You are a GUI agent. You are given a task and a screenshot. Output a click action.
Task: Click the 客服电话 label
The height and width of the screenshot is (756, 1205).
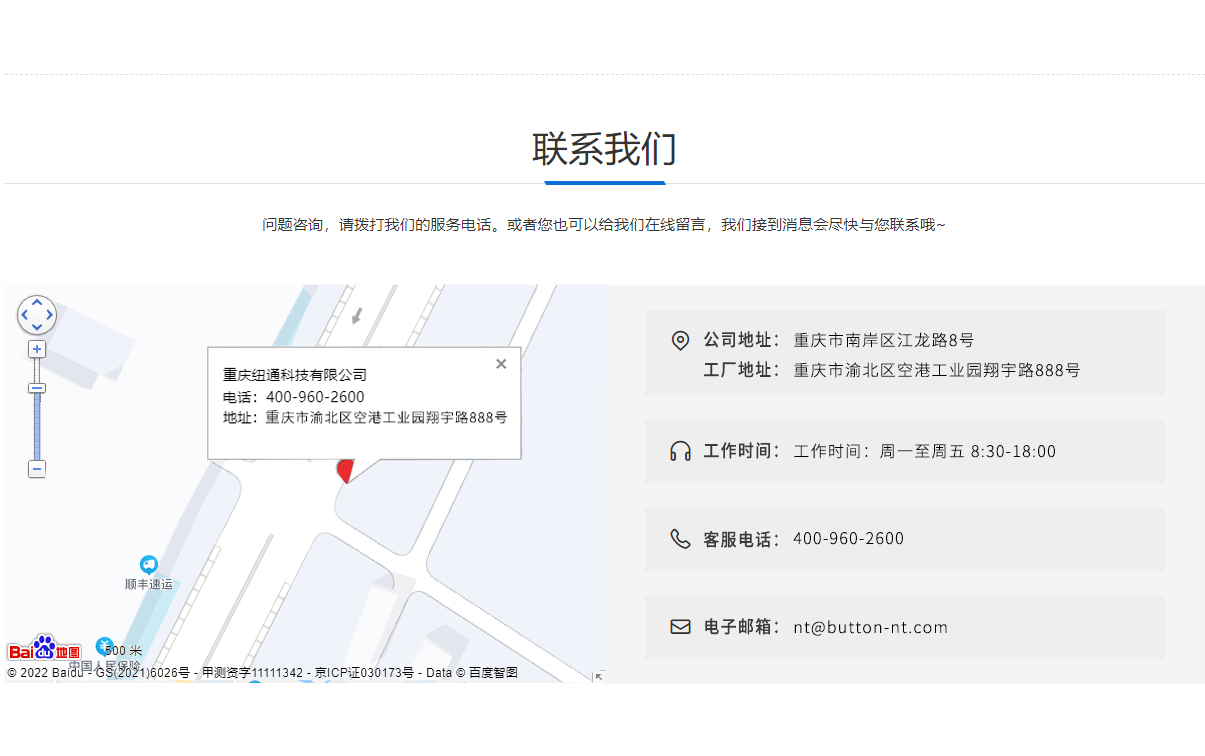coord(741,539)
